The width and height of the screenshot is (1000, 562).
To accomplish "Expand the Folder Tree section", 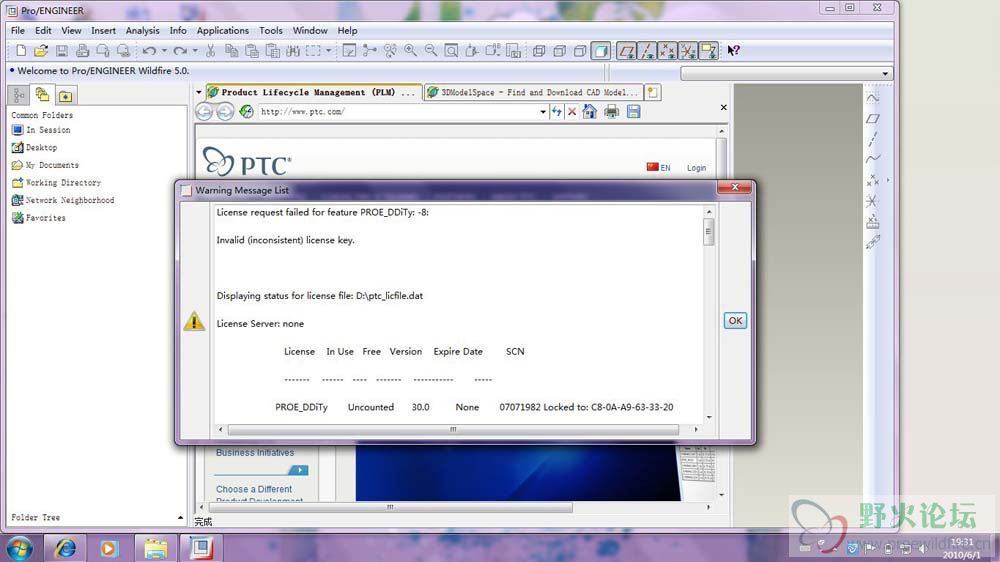I will coord(180,517).
